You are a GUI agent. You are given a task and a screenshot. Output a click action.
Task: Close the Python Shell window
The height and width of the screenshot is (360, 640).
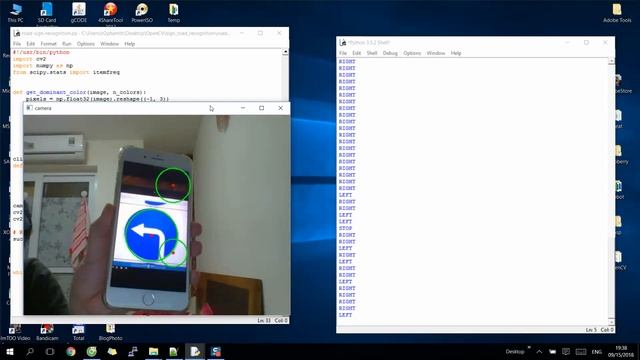point(605,42)
